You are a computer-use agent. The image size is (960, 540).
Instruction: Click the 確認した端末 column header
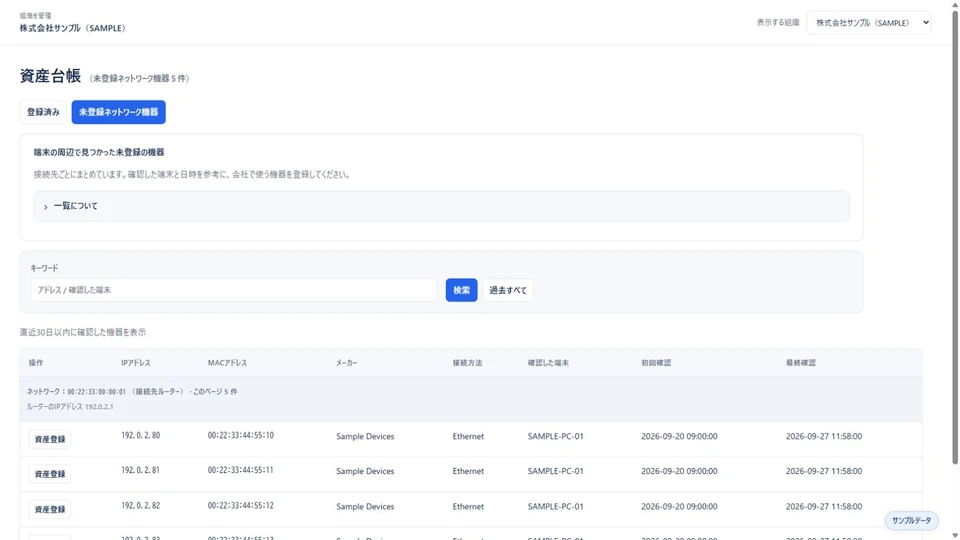[x=548, y=363]
